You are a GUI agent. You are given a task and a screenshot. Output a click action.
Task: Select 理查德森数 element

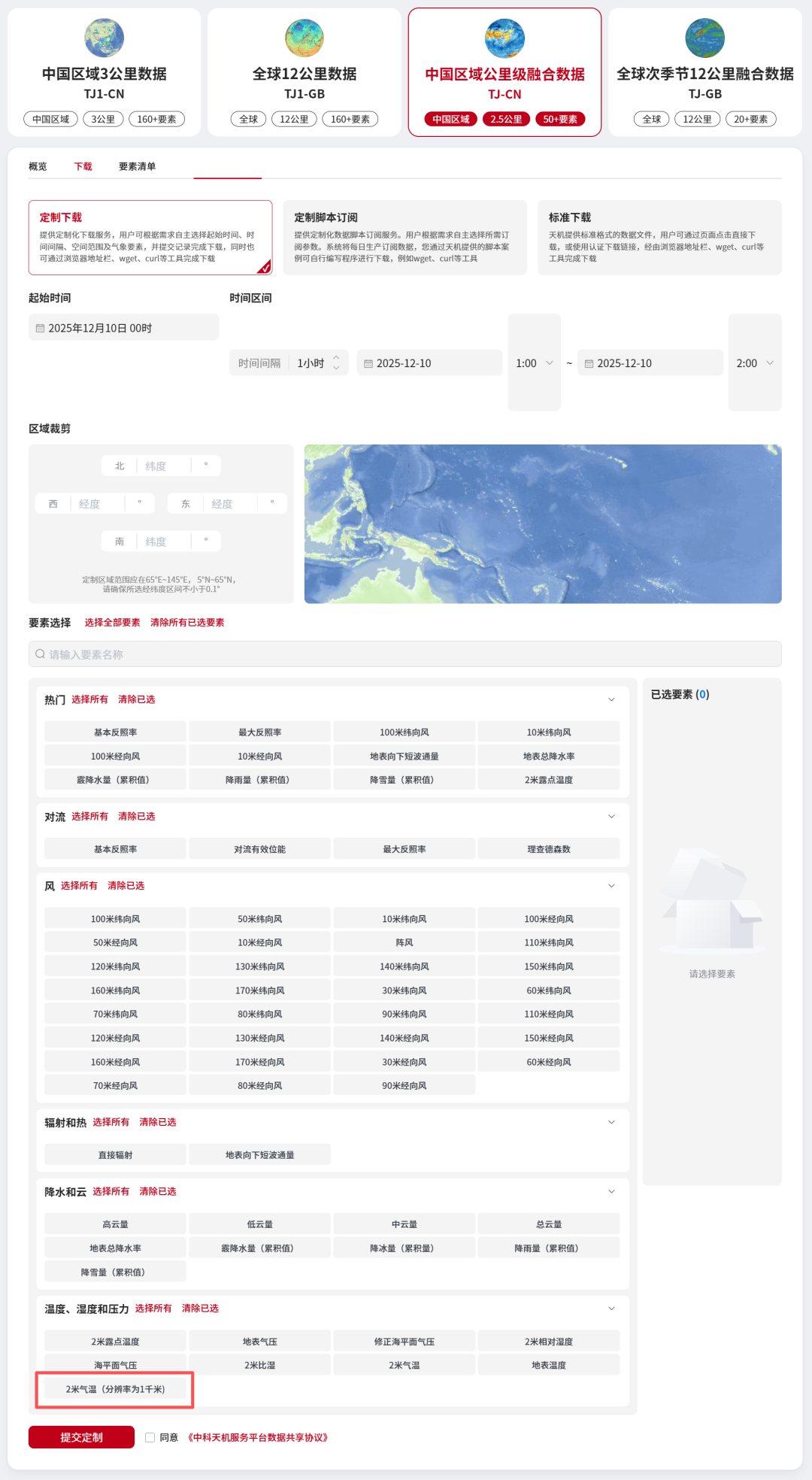pyautogui.click(x=549, y=849)
